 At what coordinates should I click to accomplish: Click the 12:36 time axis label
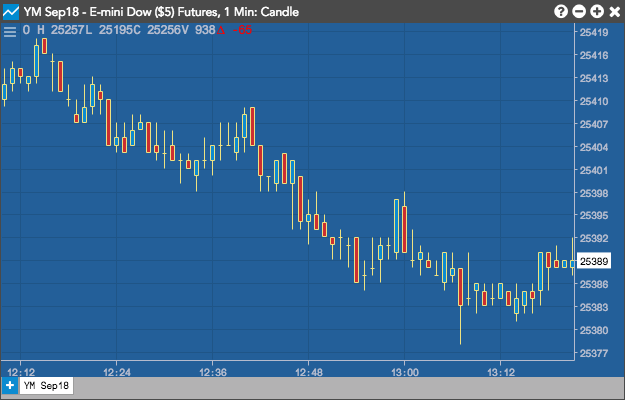click(213, 372)
